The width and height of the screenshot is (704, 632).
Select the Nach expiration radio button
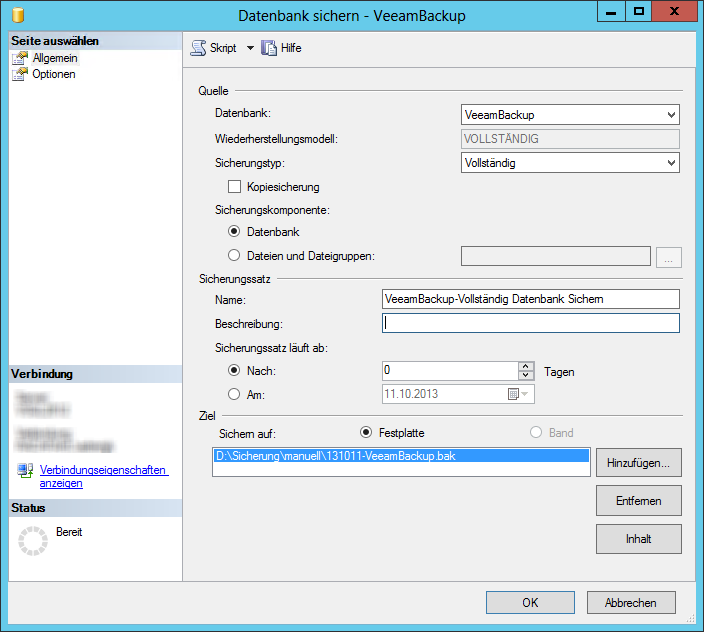(x=234, y=370)
